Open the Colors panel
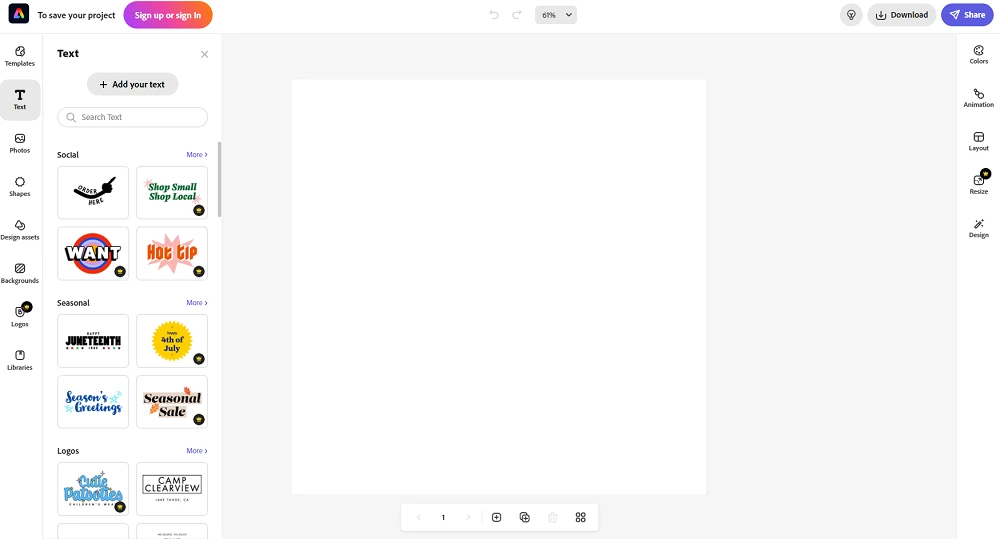The image size is (1000, 539). (x=978, y=54)
